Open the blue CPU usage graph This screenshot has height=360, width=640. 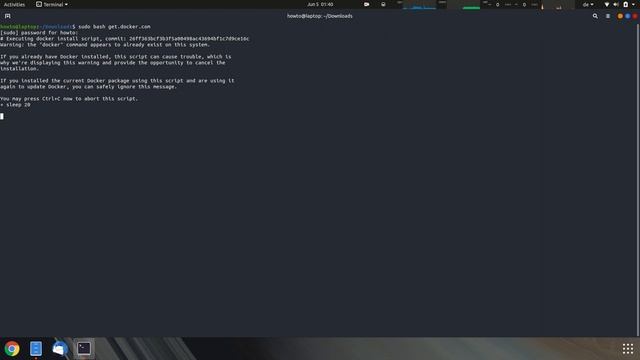420,4
